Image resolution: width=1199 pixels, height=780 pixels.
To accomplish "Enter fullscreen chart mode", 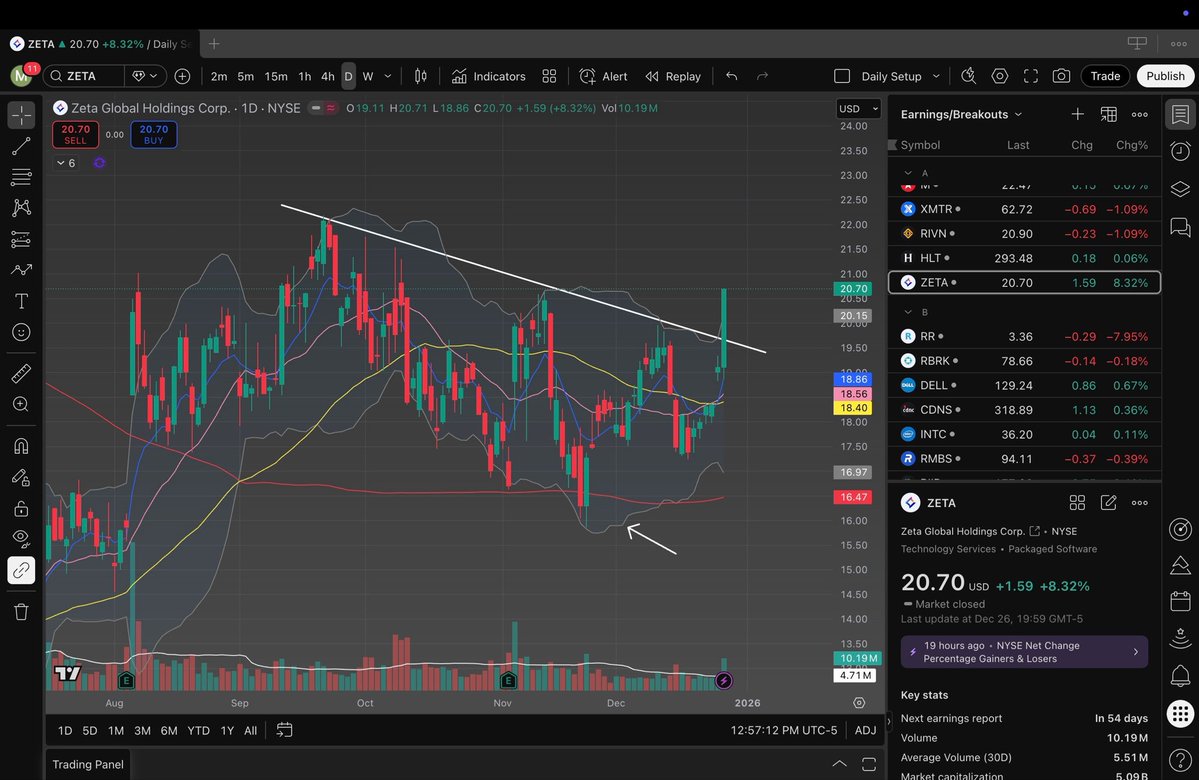I will (x=1031, y=76).
